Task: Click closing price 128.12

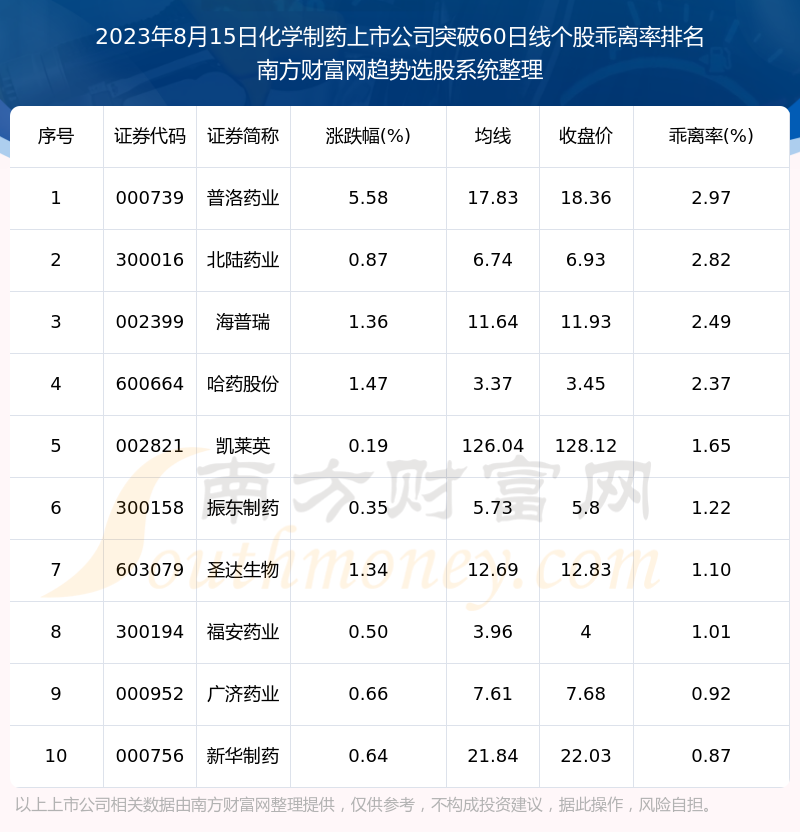Action: (x=586, y=446)
